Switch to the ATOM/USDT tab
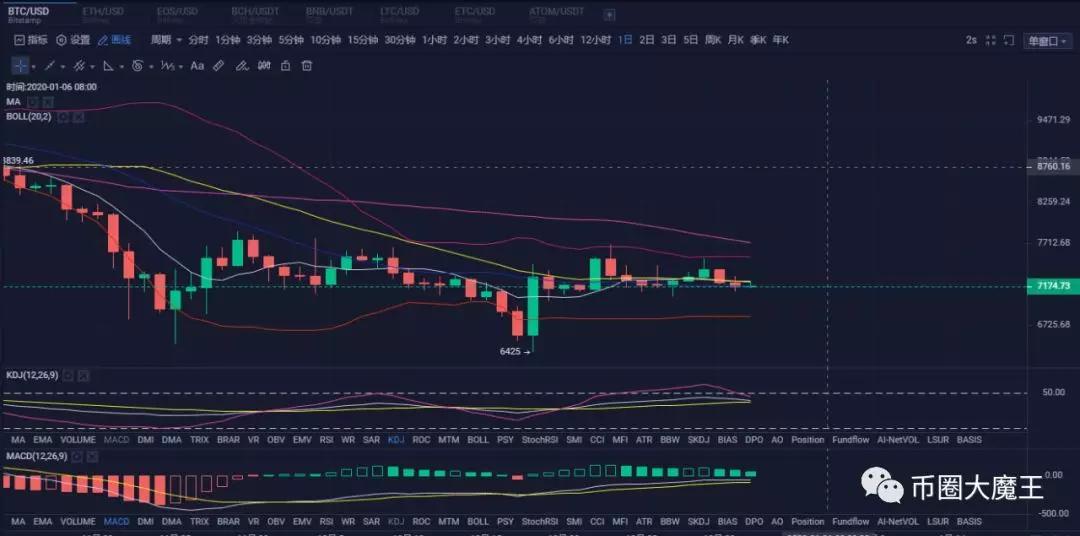The width and height of the screenshot is (1080, 536). (557, 14)
